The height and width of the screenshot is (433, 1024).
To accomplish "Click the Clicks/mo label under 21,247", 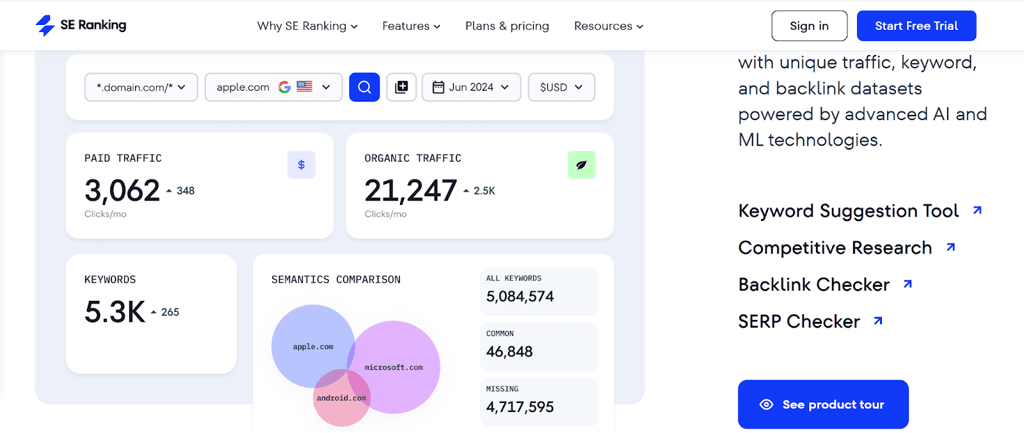I will tap(385, 214).
